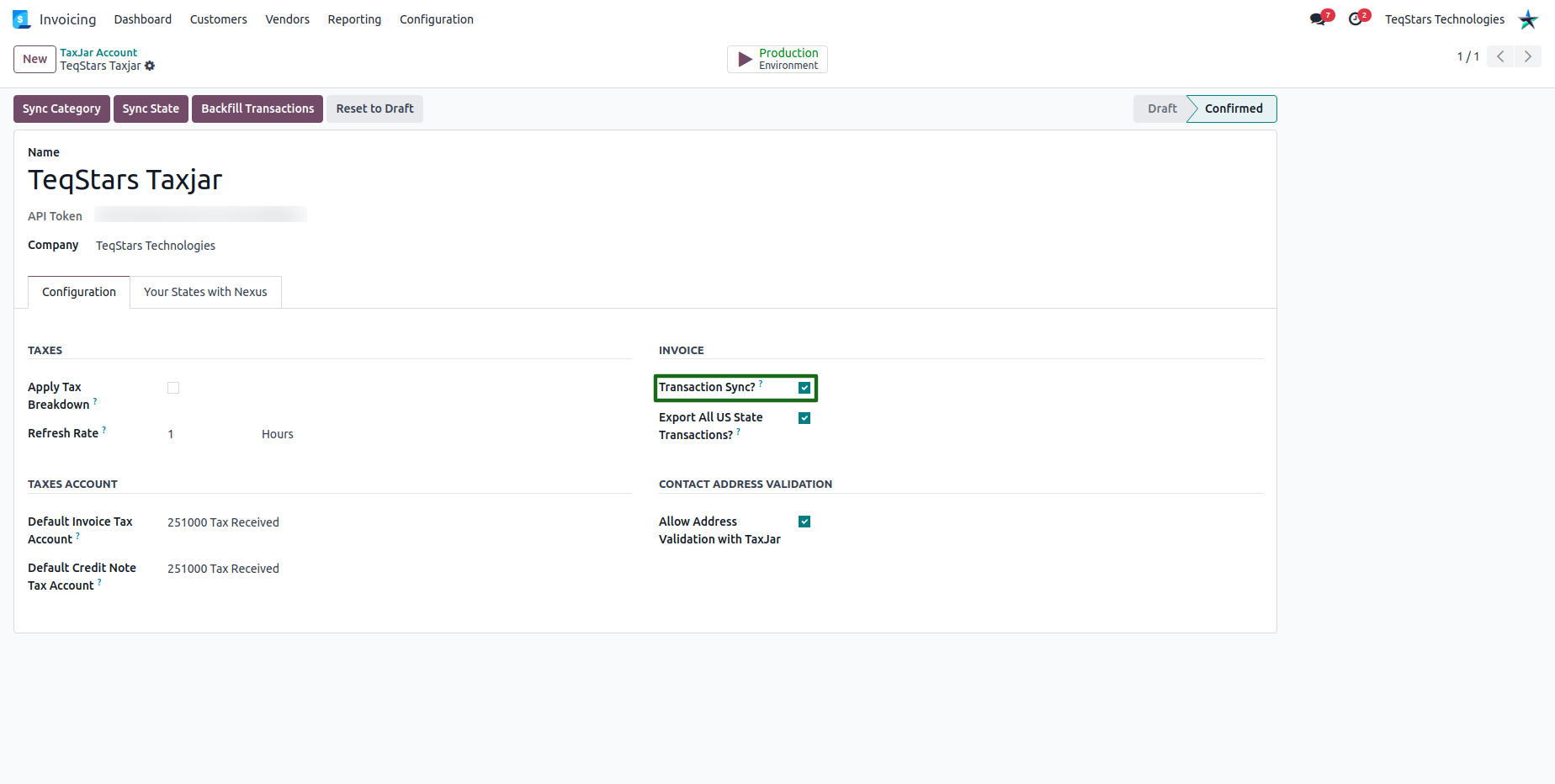This screenshot has width=1555, height=784.
Task: Select the Draft status stage
Action: (1161, 109)
